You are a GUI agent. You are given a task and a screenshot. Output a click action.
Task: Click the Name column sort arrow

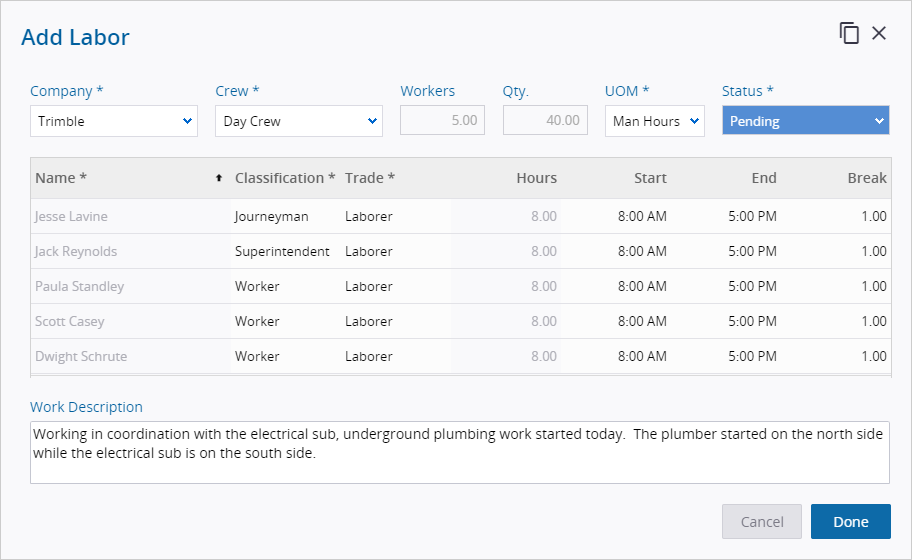click(x=219, y=178)
